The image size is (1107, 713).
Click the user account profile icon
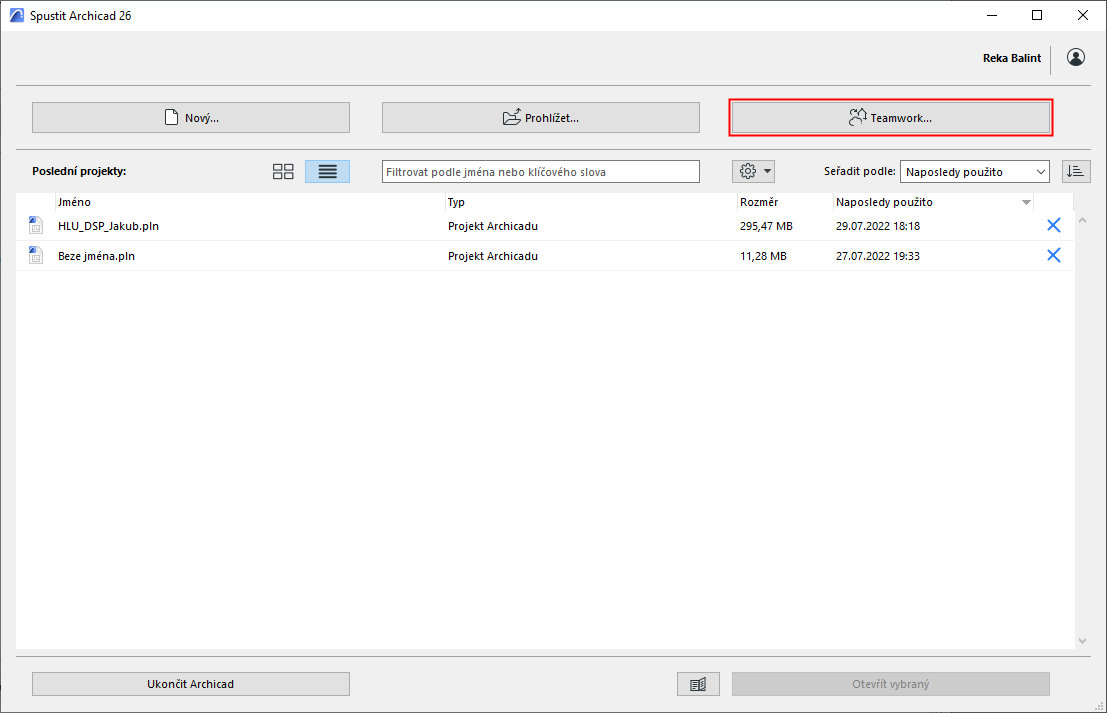1076,57
